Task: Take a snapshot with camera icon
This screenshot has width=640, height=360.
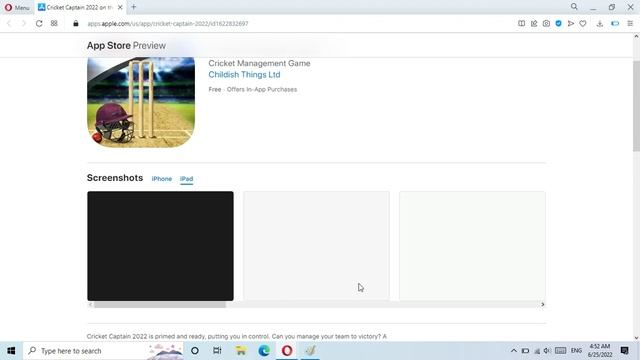Action: (546, 24)
